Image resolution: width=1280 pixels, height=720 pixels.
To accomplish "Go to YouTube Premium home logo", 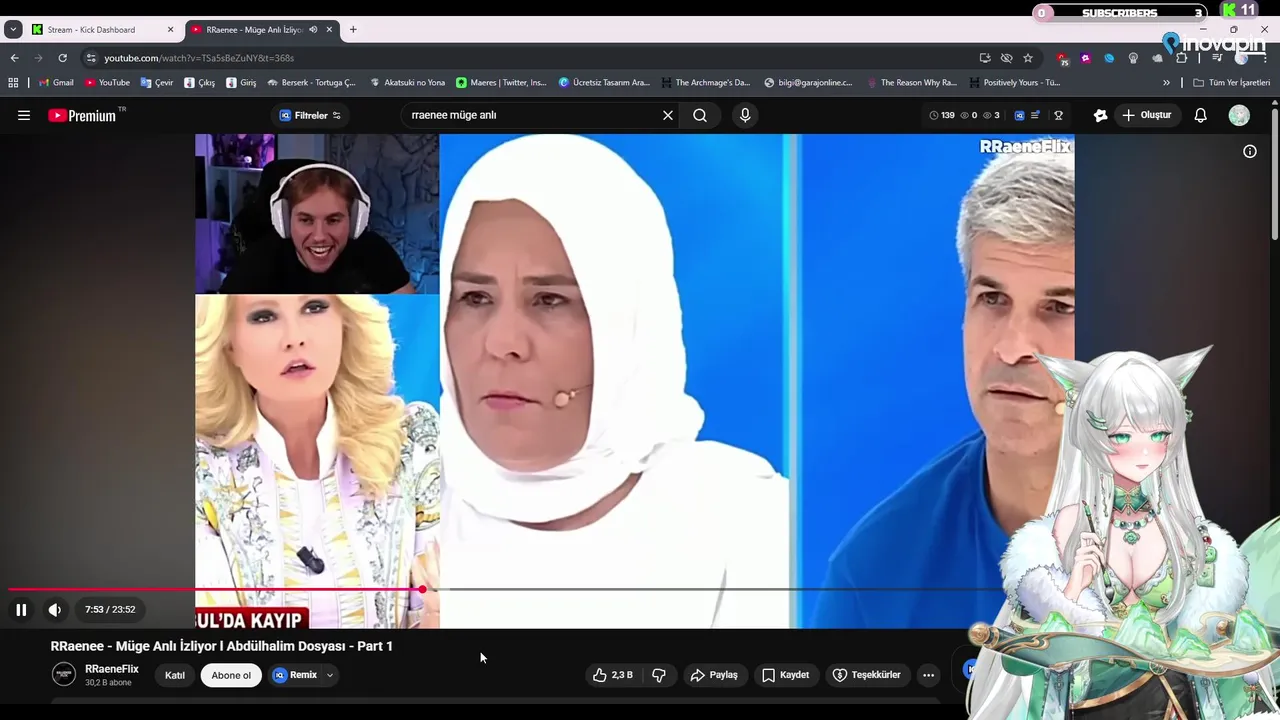I will (83, 115).
